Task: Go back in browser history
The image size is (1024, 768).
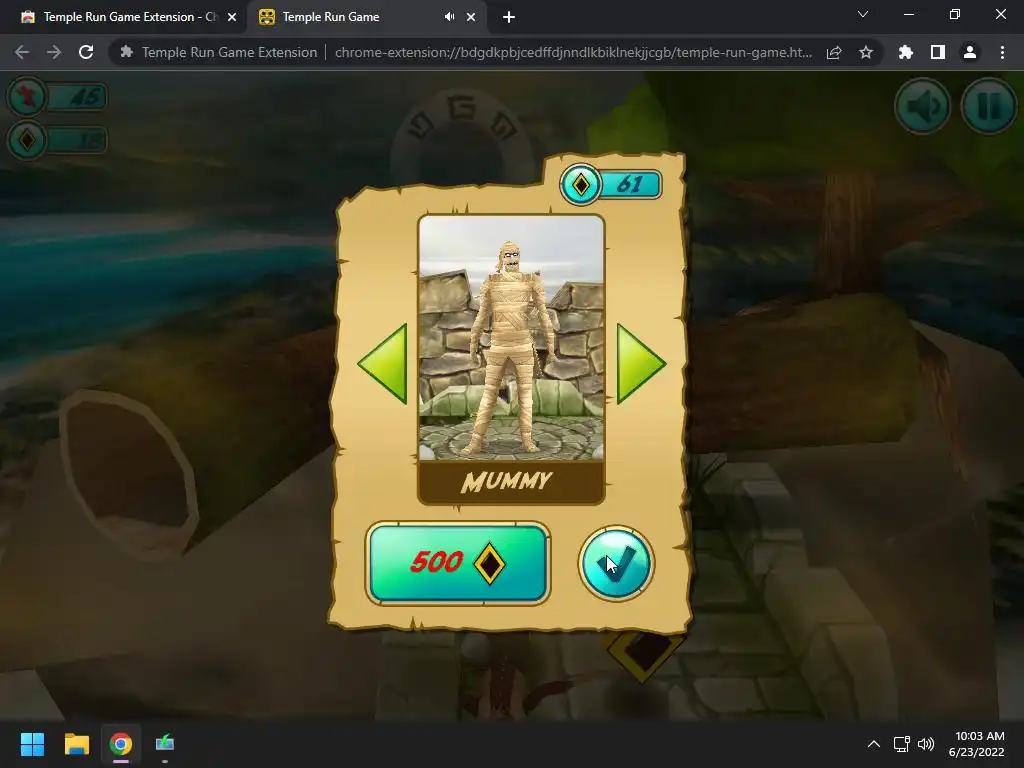Action: pyautogui.click(x=22, y=52)
